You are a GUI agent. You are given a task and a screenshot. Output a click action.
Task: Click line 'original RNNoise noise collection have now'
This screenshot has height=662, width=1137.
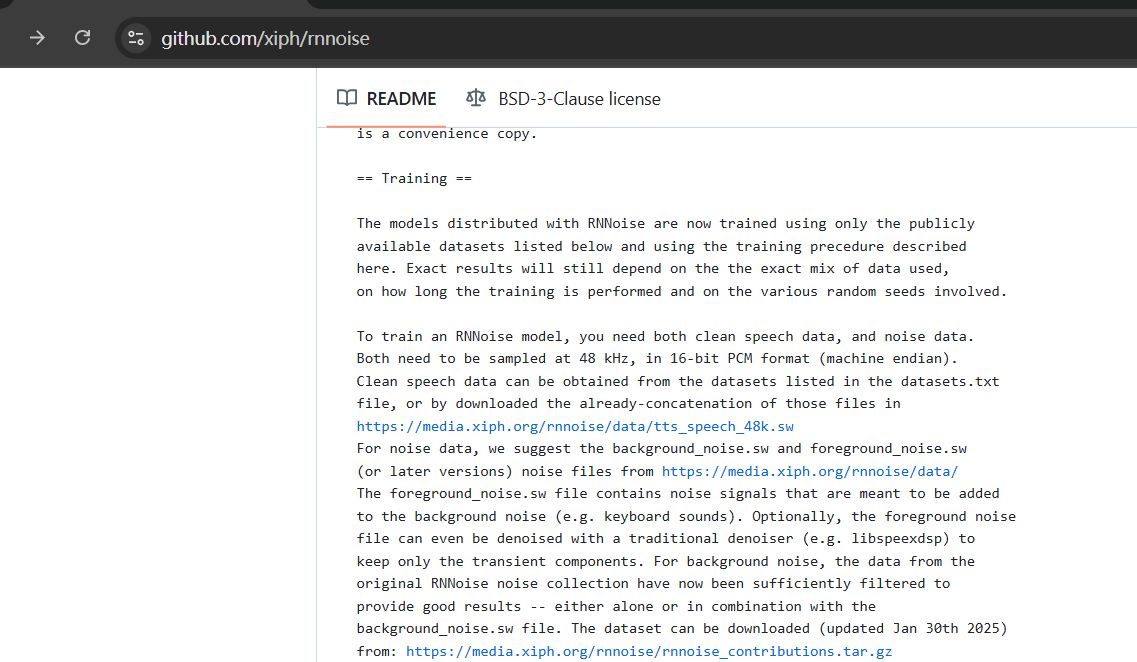(653, 583)
